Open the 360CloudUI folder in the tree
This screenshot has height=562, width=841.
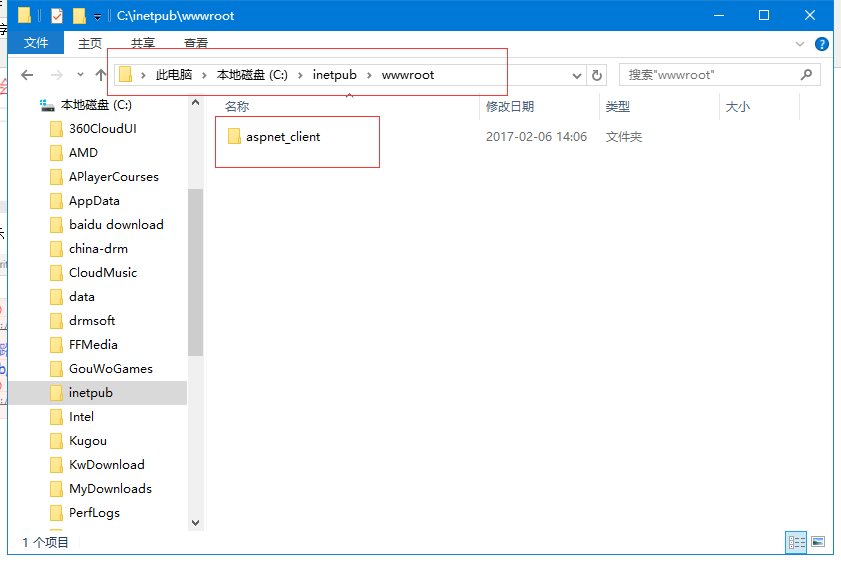click(102, 129)
